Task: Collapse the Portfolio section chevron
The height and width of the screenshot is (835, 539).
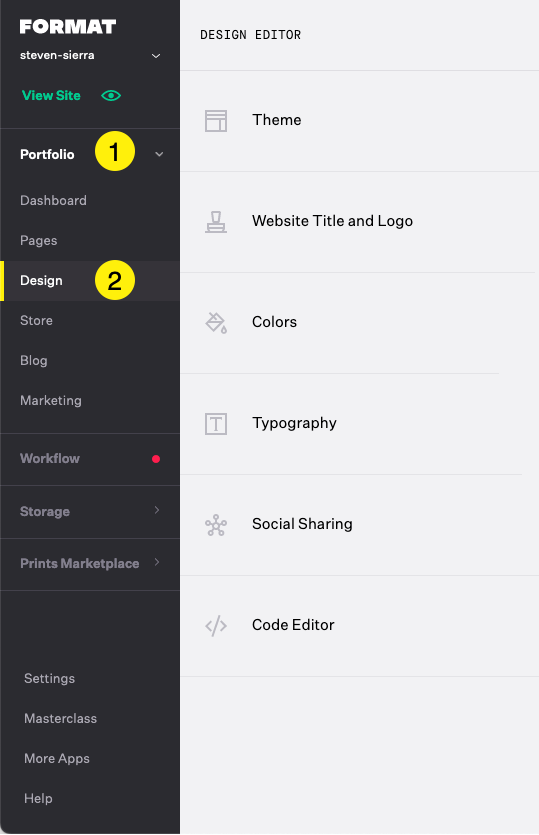Action: click(159, 154)
